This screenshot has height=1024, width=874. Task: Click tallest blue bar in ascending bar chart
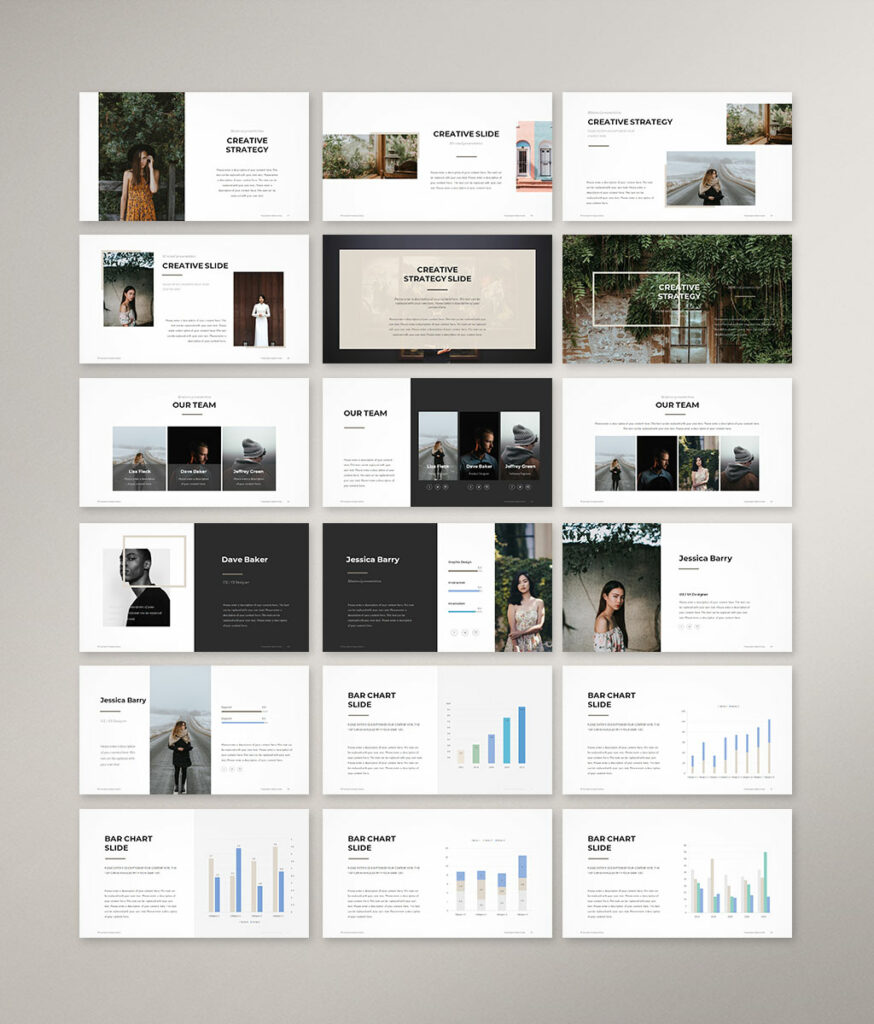[x=522, y=735]
